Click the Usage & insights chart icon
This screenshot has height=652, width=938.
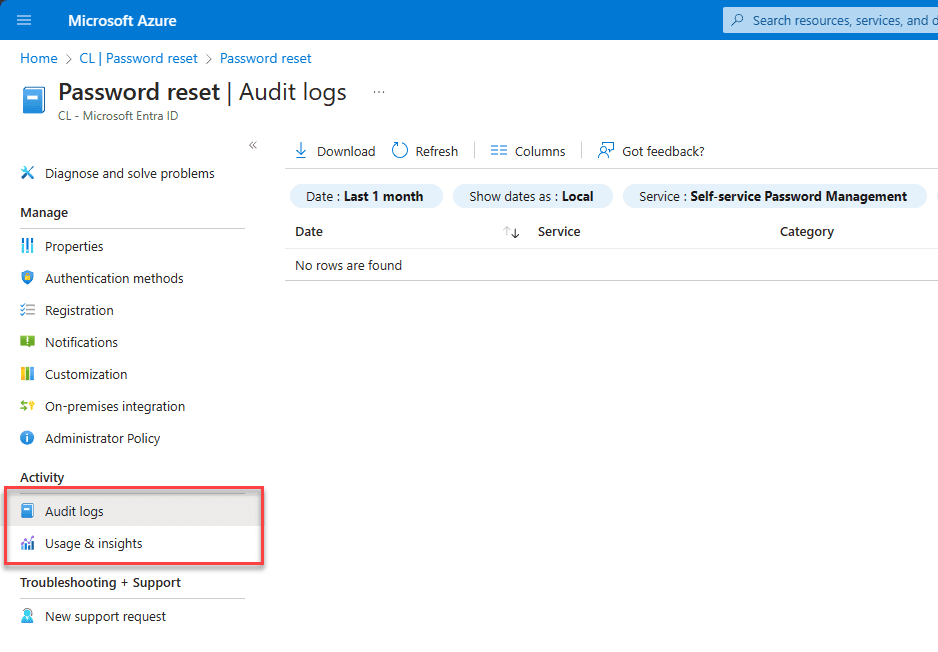(28, 543)
